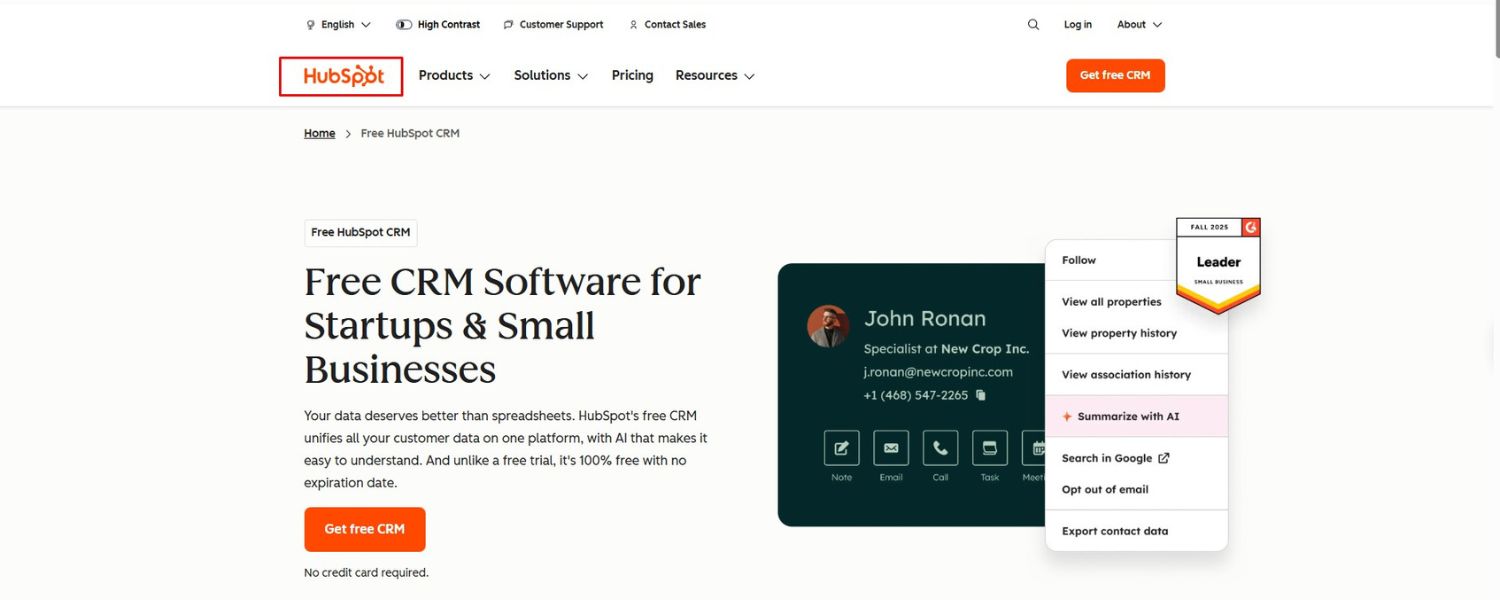Click the G2 Fall 2025 Leader badge
Screen dimensions: 1500x600
coord(1217,263)
